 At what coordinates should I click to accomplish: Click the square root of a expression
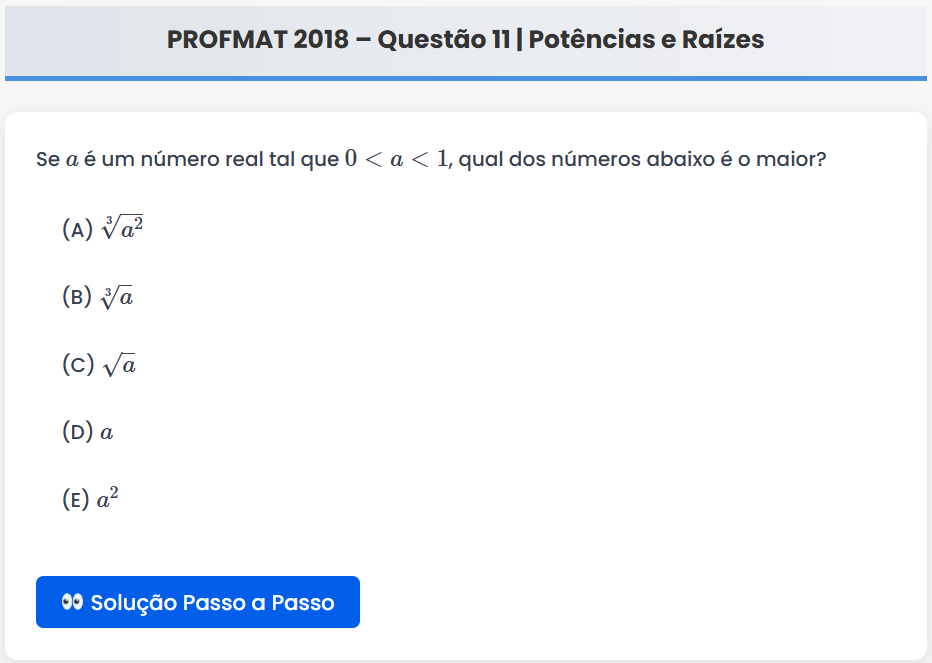119,365
